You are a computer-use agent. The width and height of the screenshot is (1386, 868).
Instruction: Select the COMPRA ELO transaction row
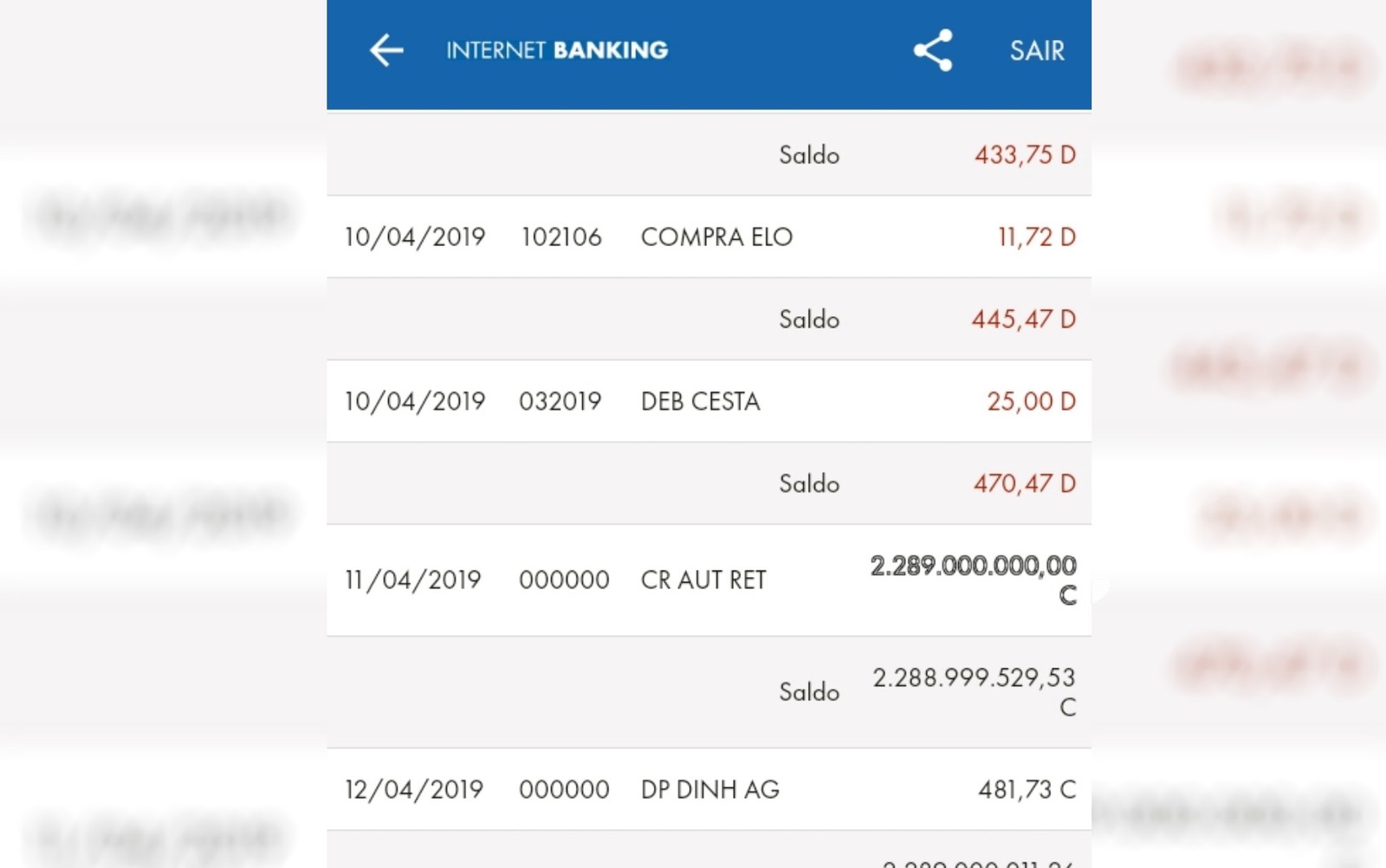click(x=715, y=236)
